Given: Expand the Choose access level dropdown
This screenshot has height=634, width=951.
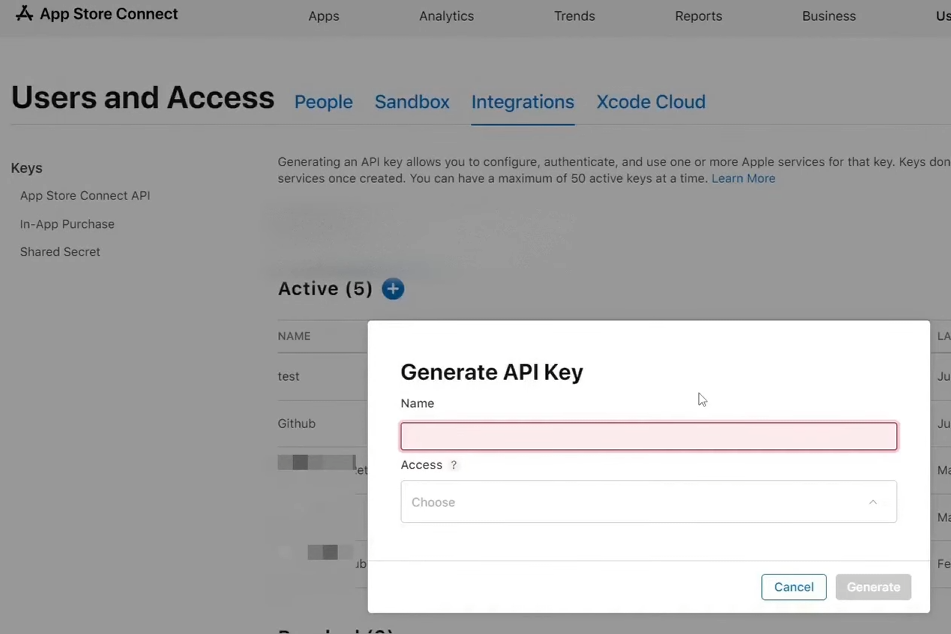Looking at the screenshot, I should 648,501.
